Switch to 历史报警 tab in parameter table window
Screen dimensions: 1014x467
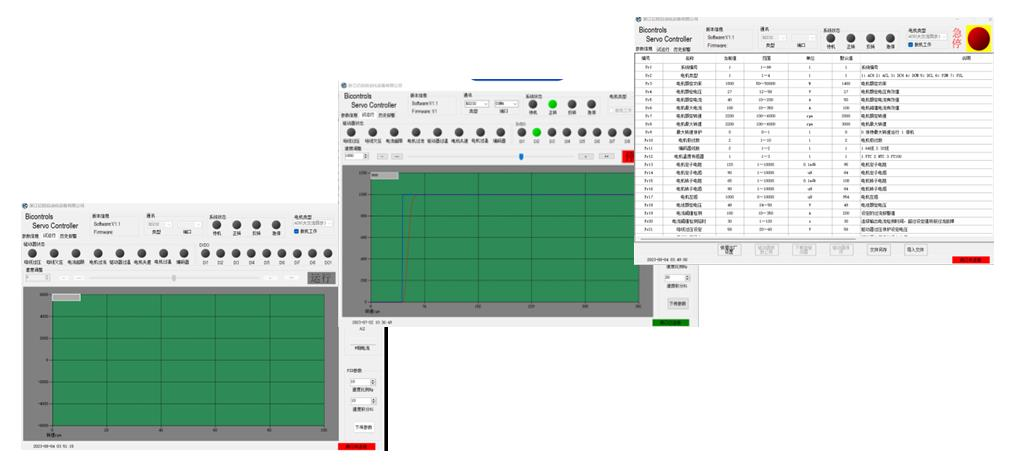(x=682, y=49)
